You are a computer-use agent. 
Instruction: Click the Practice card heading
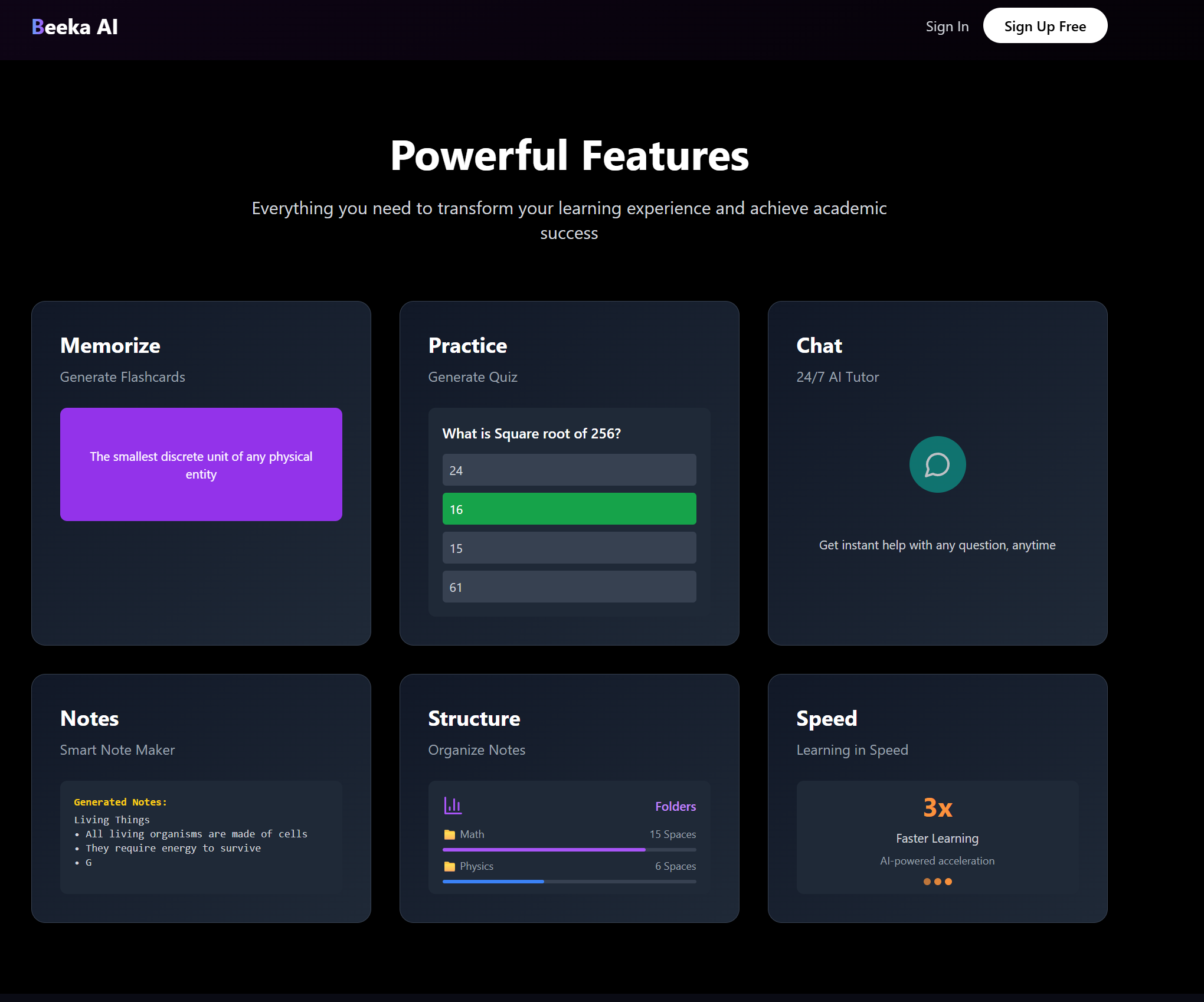tap(467, 346)
